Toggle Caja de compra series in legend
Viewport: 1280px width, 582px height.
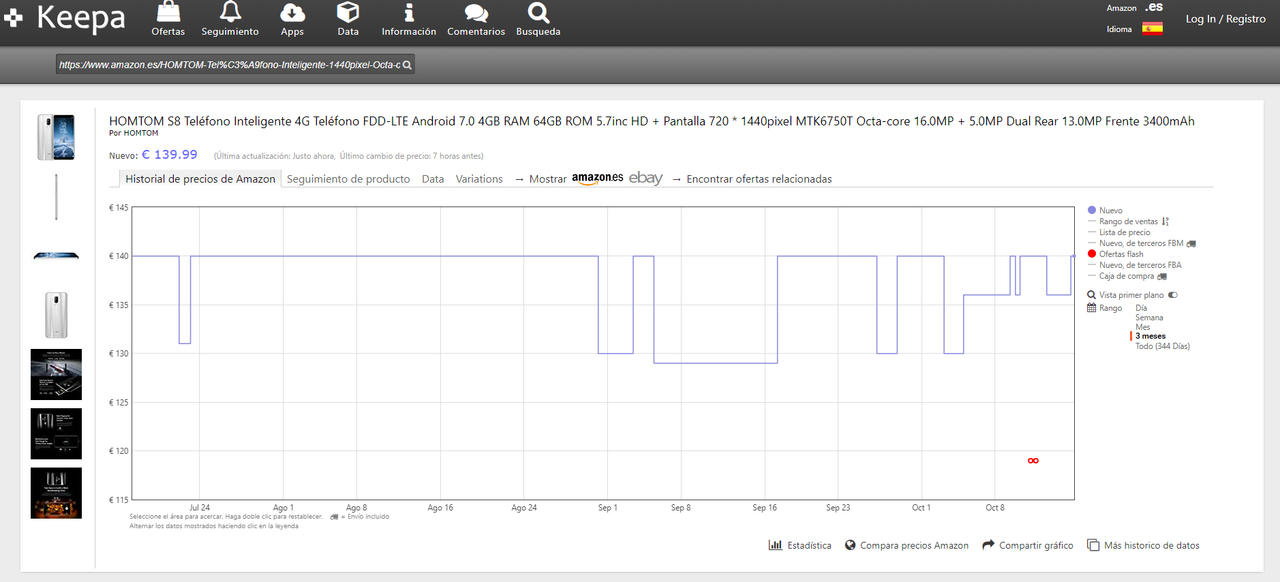coord(1127,276)
